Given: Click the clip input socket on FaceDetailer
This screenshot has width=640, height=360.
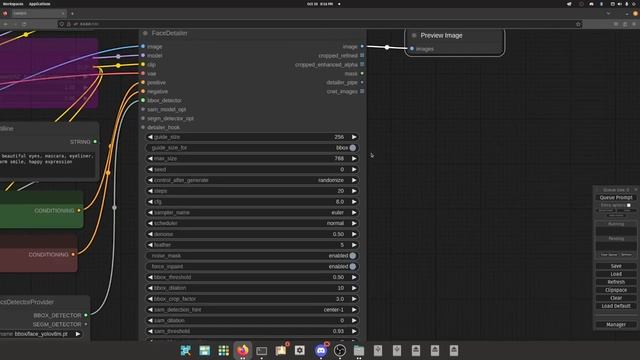Looking at the screenshot, I should click(143, 64).
